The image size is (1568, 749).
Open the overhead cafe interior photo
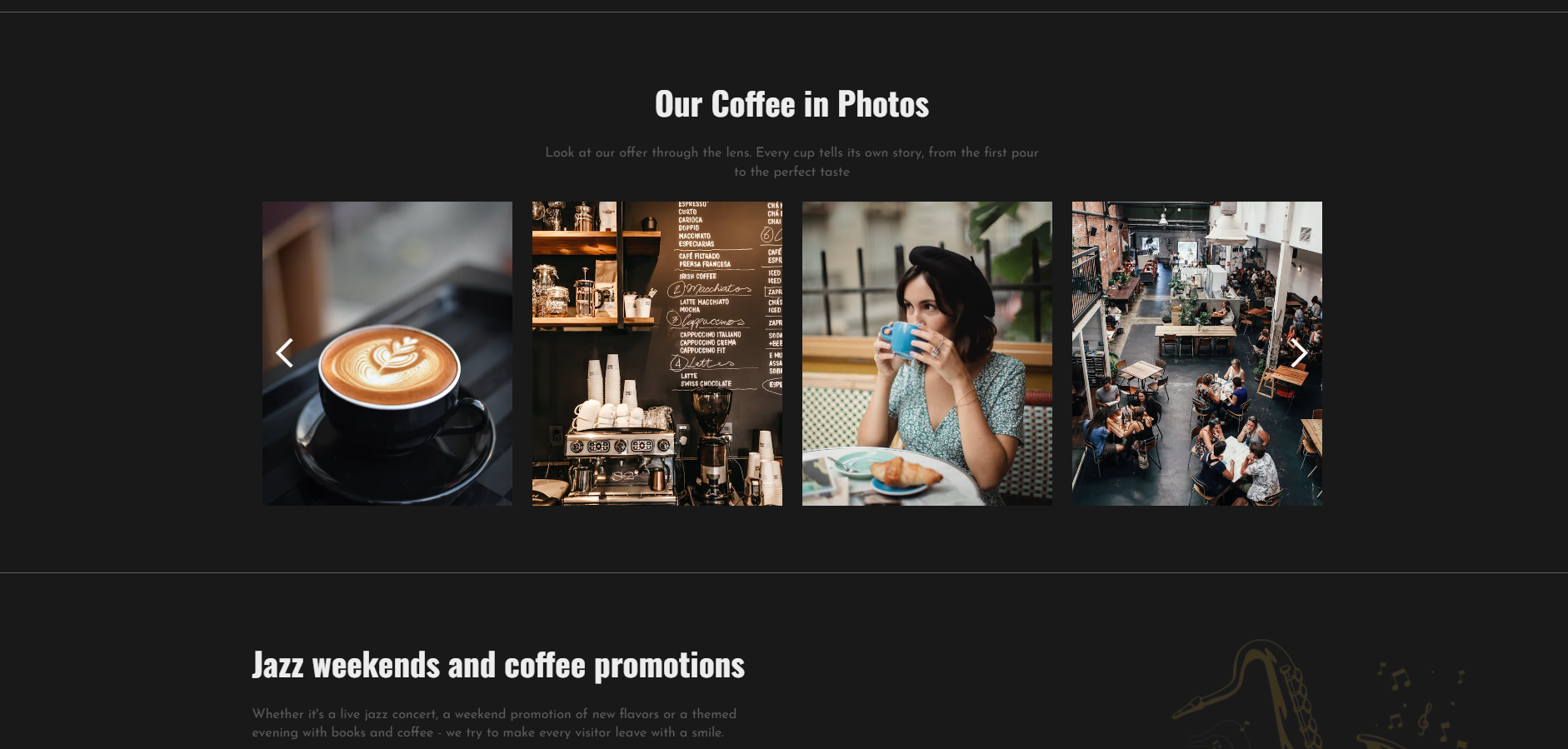point(1197,353)
